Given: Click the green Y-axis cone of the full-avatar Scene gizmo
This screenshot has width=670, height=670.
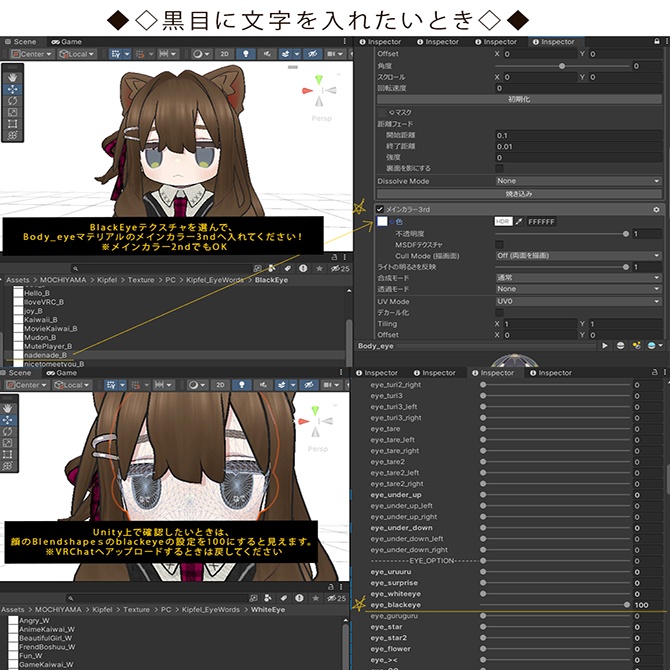Looking at the screenshot, I should point(319,79).
